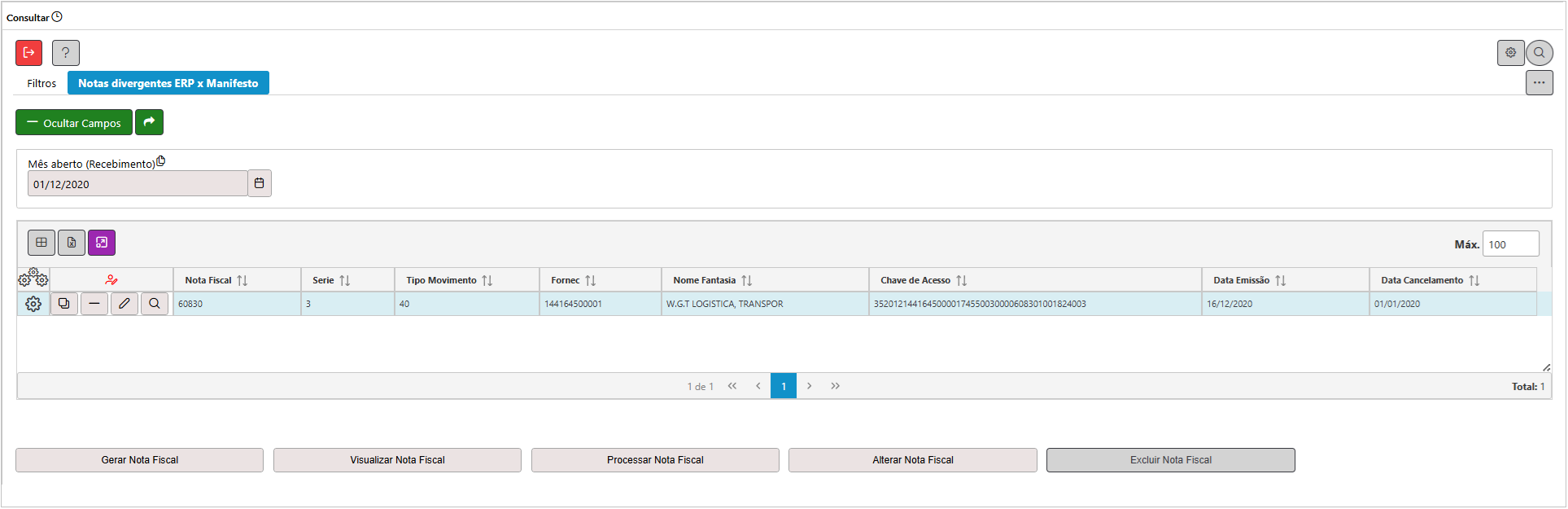This screenshot has height=509, width=1568.
Task: Switch to the Filtros tab
Action: [x=41, y=83]
